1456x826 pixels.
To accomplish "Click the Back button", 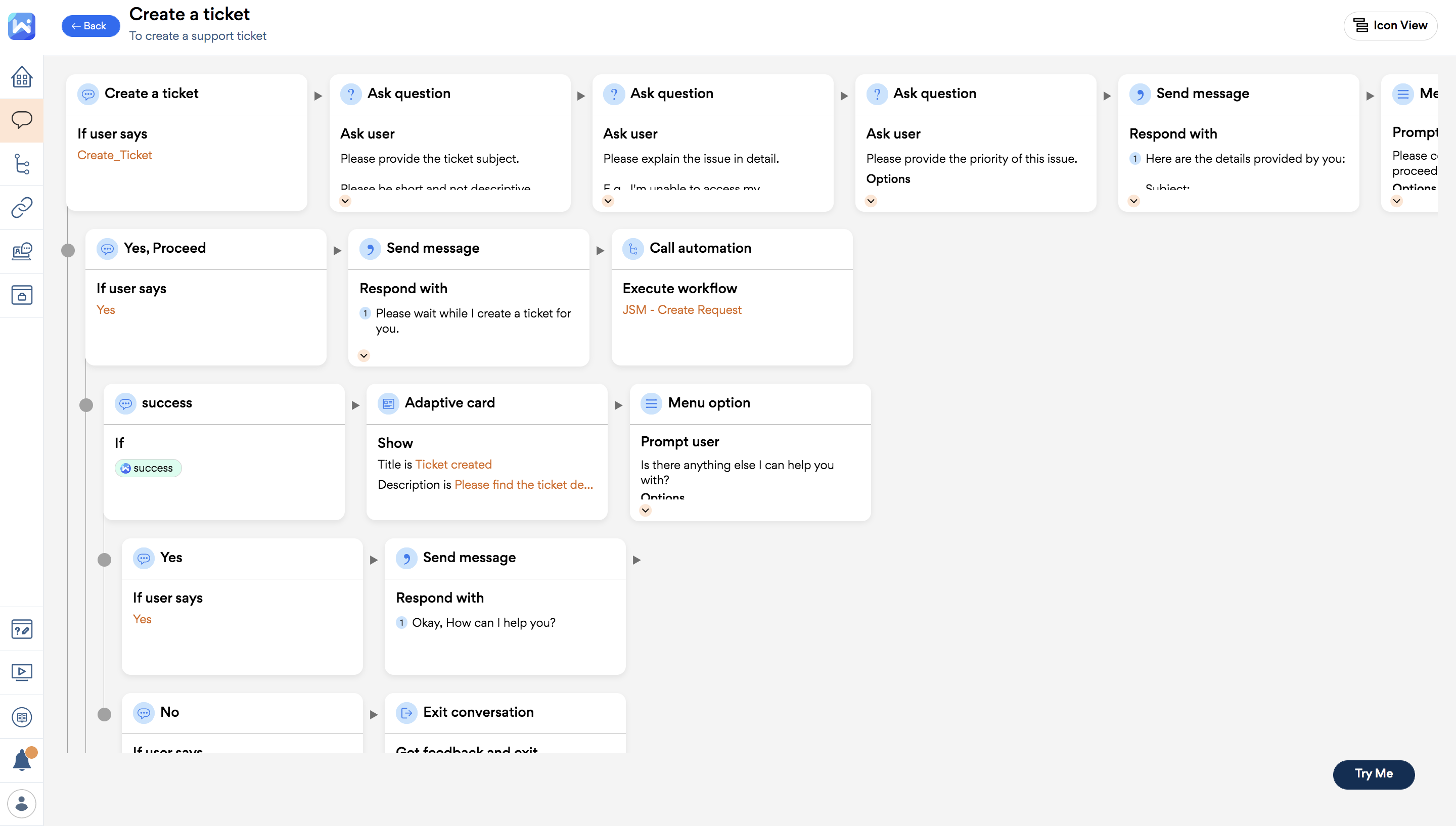I will [x=90, y=26].
